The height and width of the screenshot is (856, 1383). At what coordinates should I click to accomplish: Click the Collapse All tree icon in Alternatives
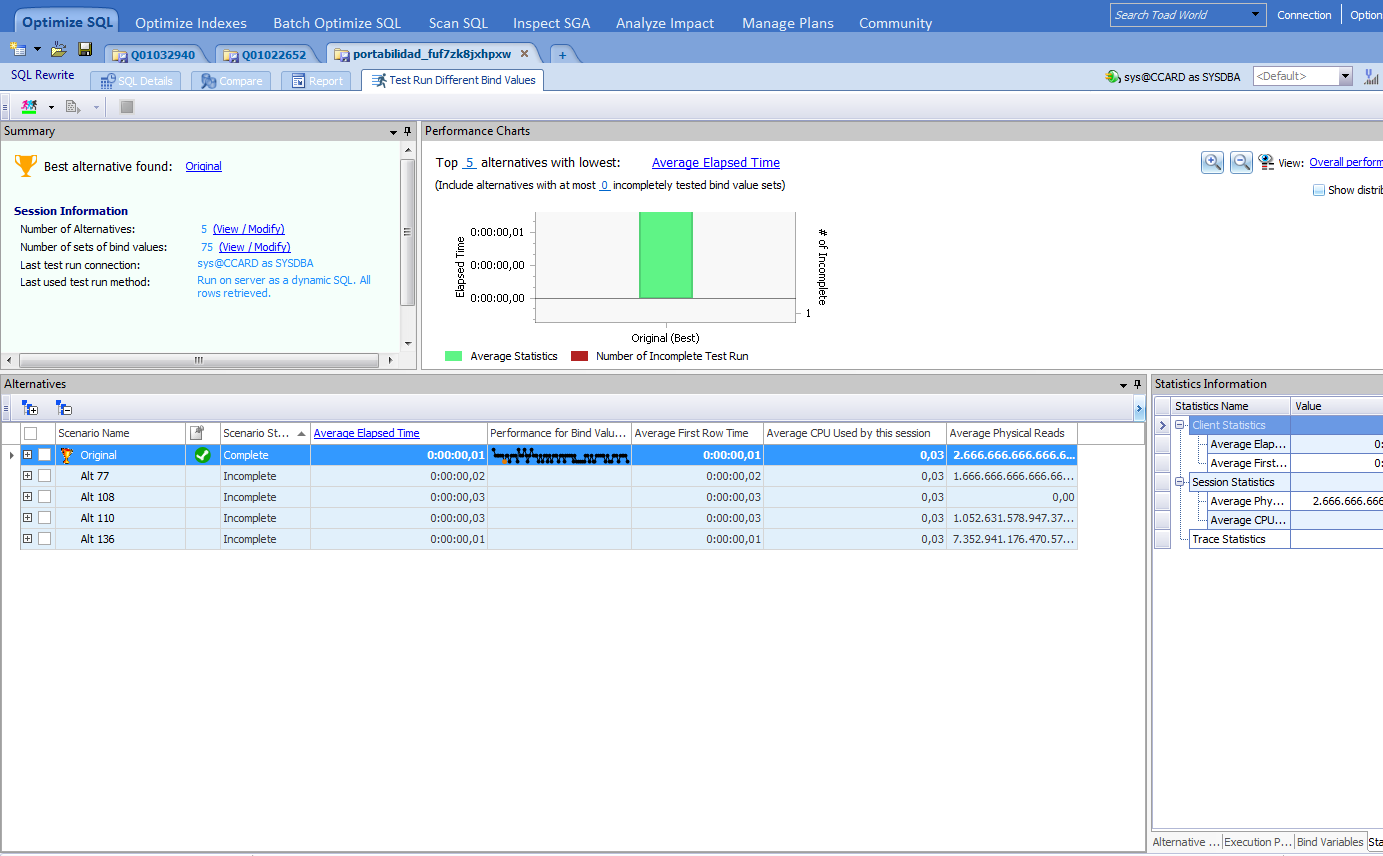pyautogui.click(x=64, y=408)
